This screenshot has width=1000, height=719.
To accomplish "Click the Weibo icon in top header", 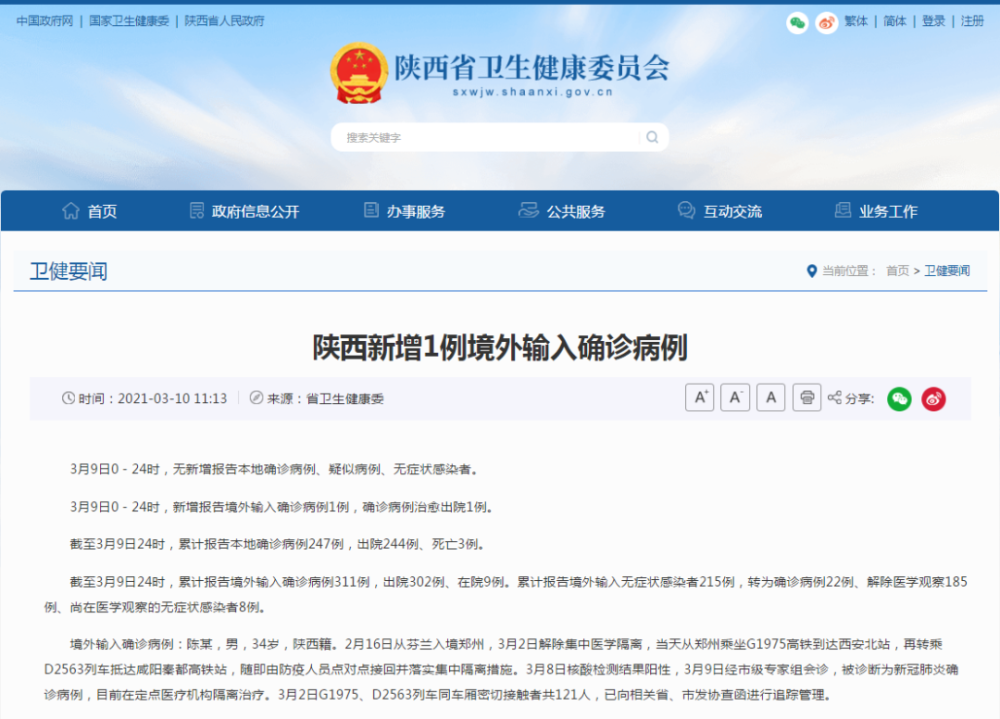I will point(826,22).
